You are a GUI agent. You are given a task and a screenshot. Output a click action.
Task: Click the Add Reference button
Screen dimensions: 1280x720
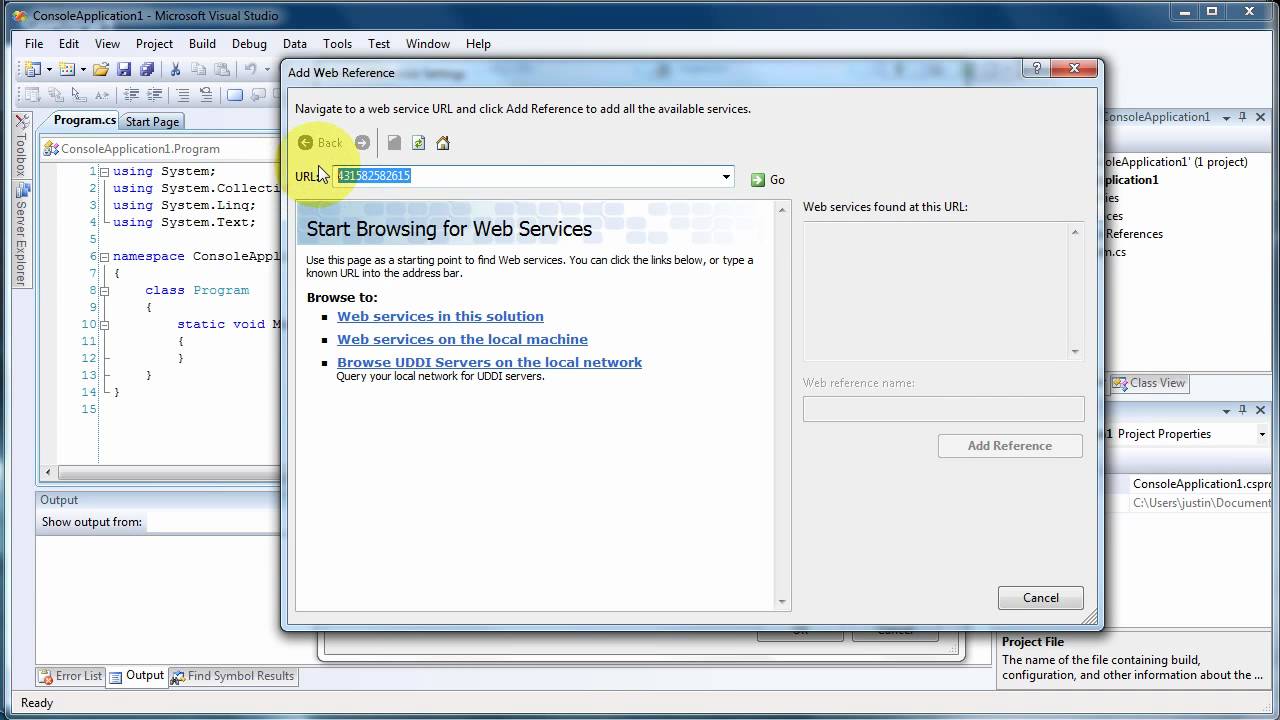pyautogui.click(x=1010, y=446)
